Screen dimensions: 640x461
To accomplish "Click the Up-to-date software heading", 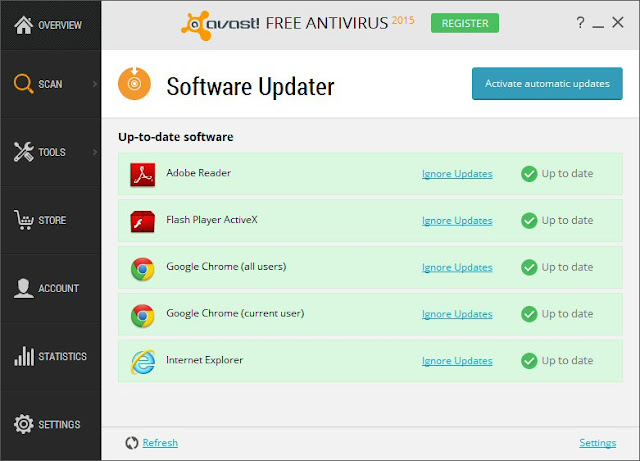I will tap(176, 137).
